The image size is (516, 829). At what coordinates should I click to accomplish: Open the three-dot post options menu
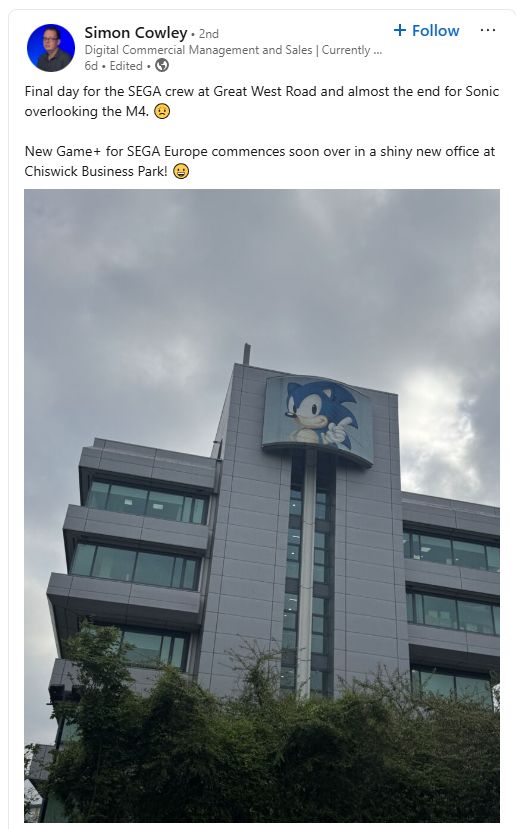tap(488, 30)
